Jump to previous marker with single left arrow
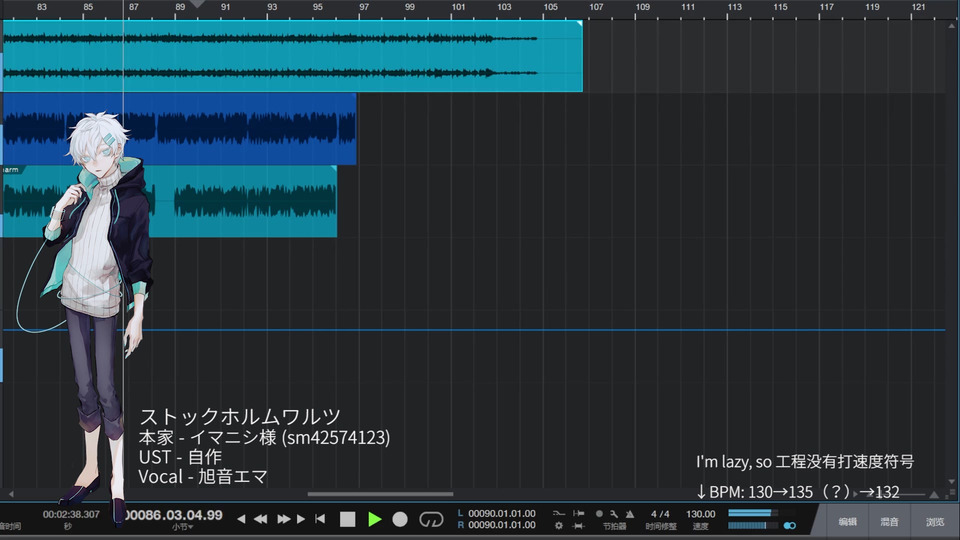This screenshot has height=540, width=960. [241, 519]
